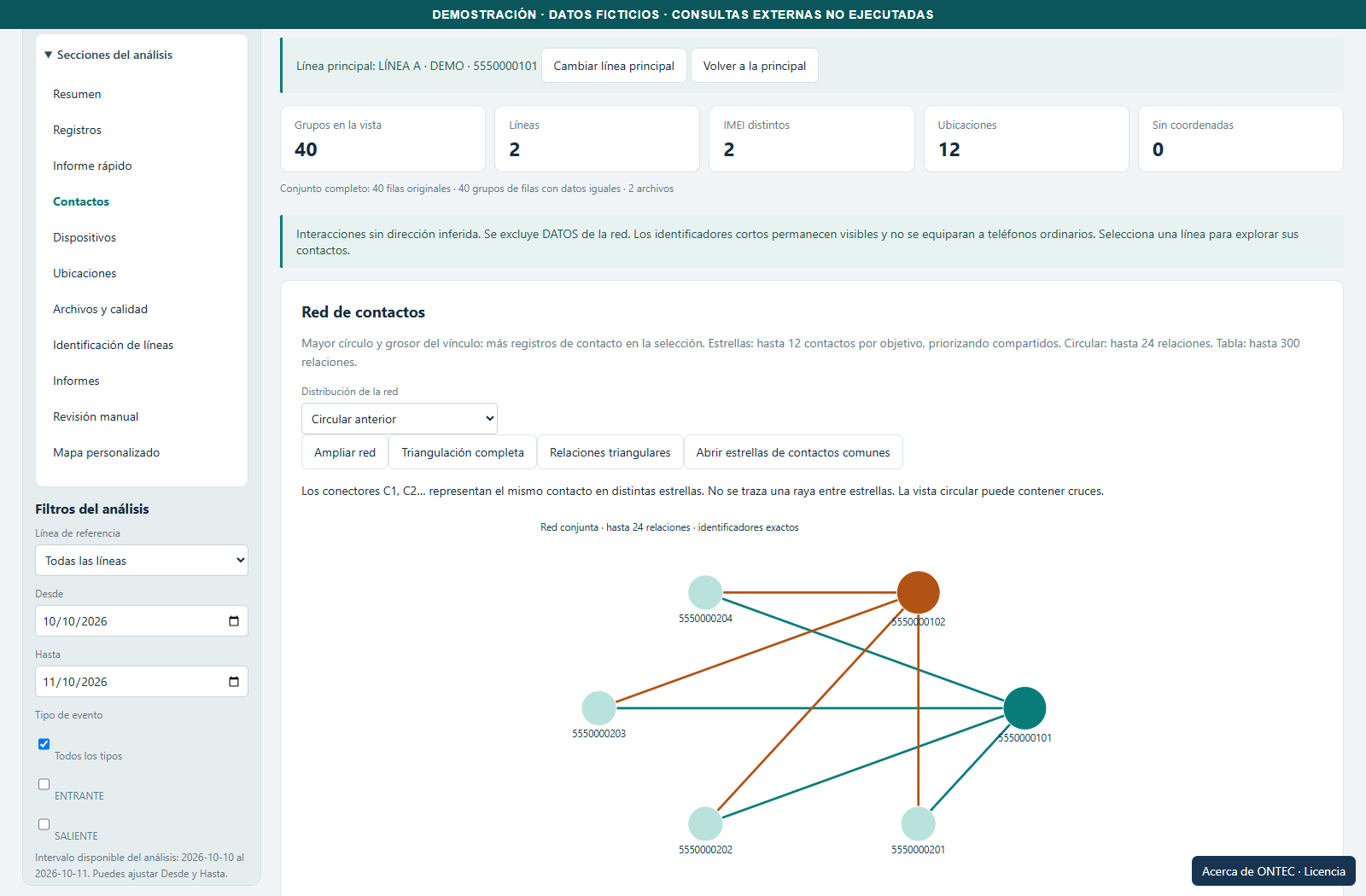Select network node 5550000202

(x=705, y=823)
